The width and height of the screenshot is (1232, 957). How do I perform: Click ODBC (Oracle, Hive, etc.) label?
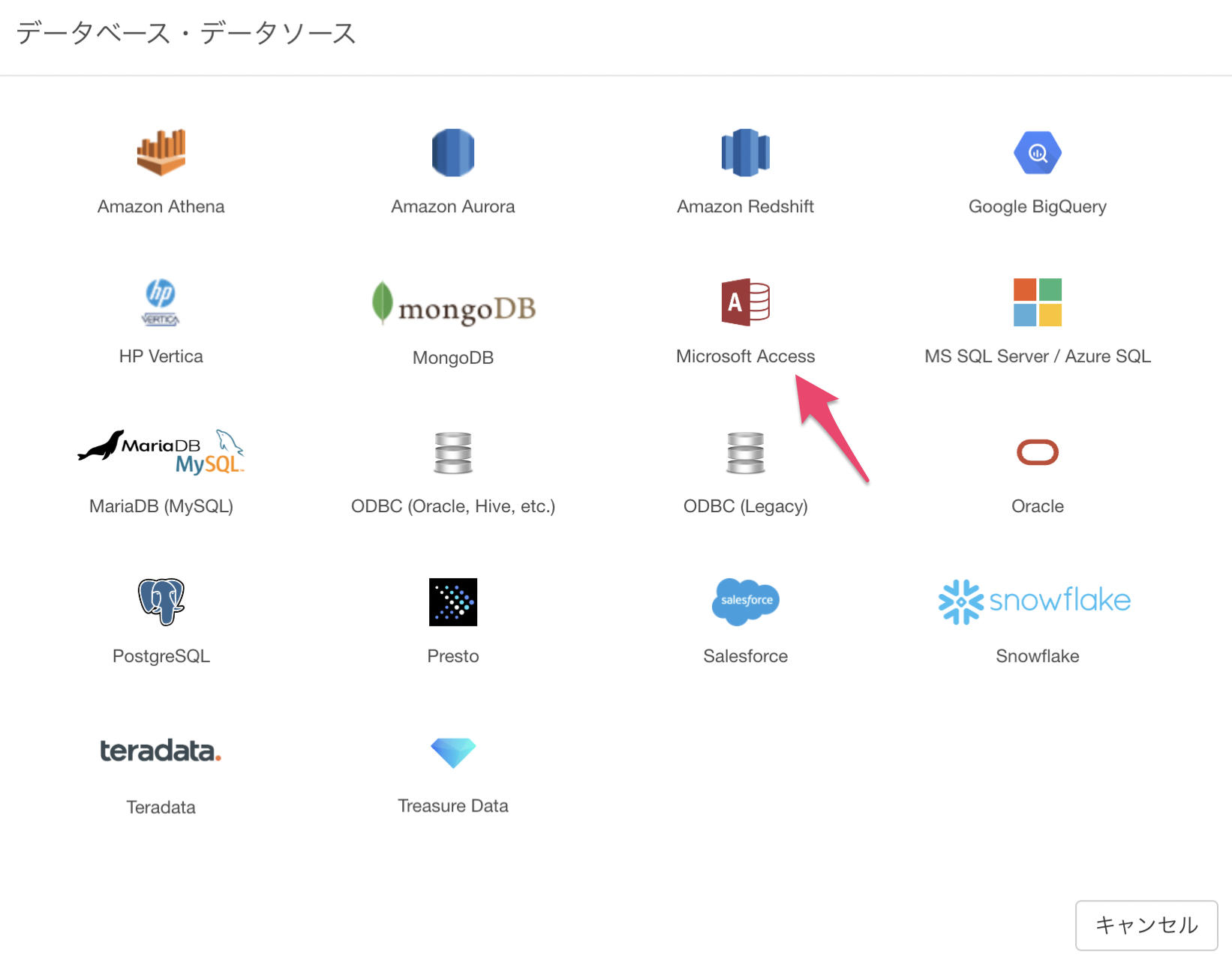(453, 506)
